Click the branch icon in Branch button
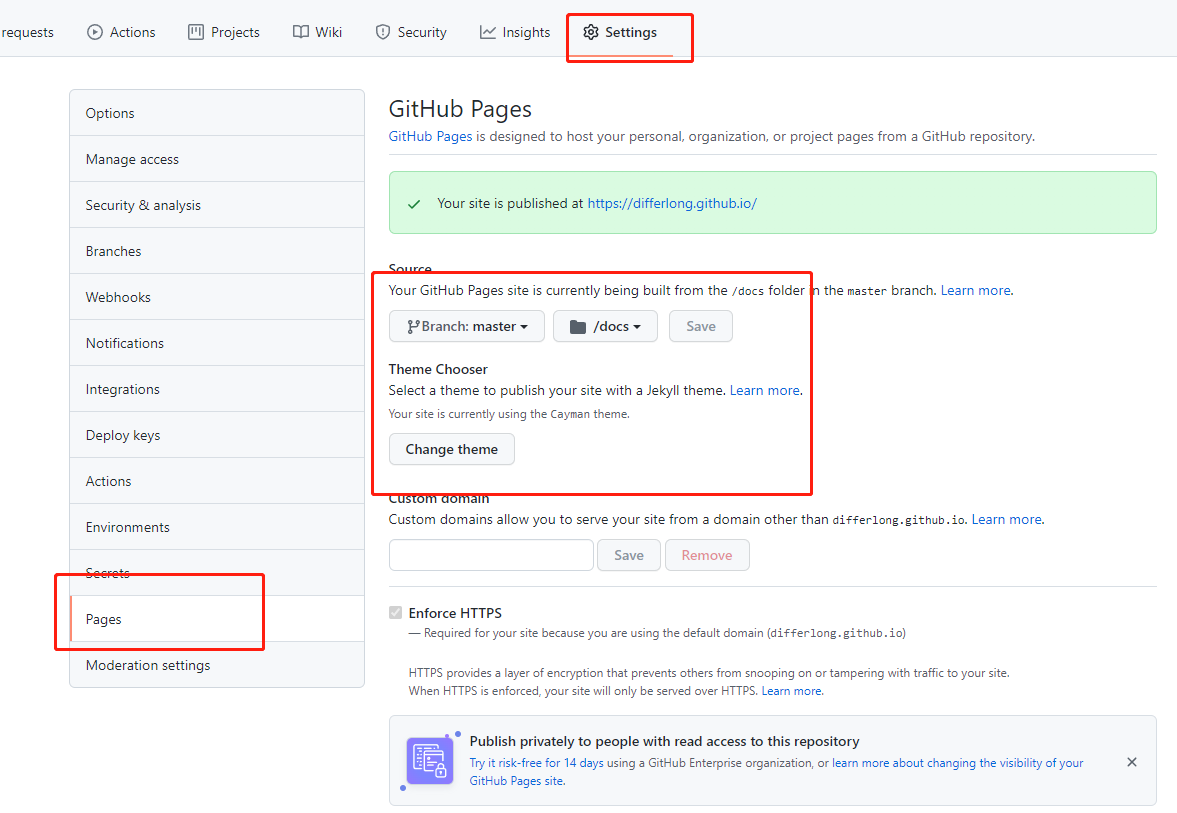Viewport: 1177px width, 813px height. coord(413,327)
